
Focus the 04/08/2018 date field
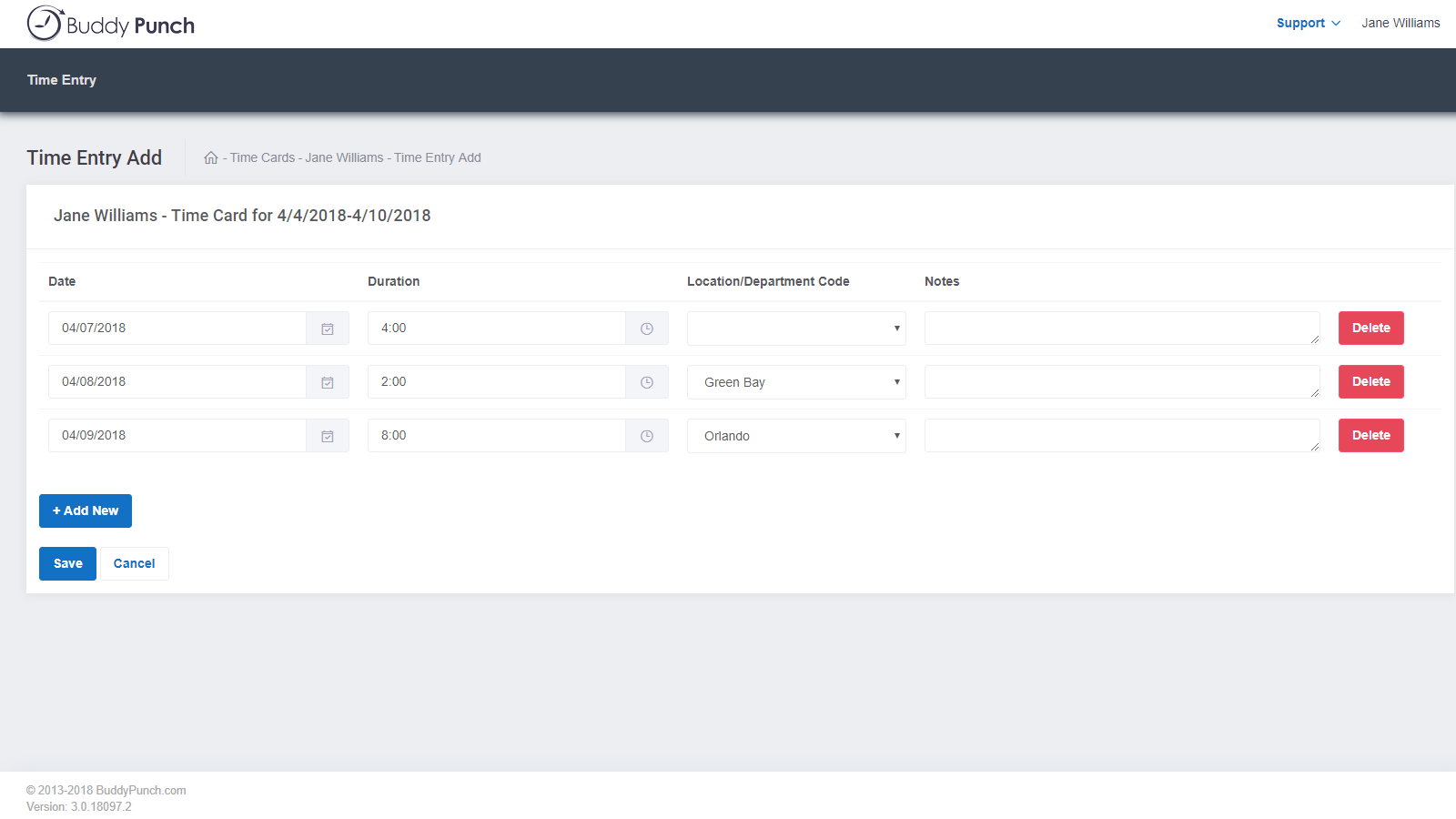tap(177, 382)
